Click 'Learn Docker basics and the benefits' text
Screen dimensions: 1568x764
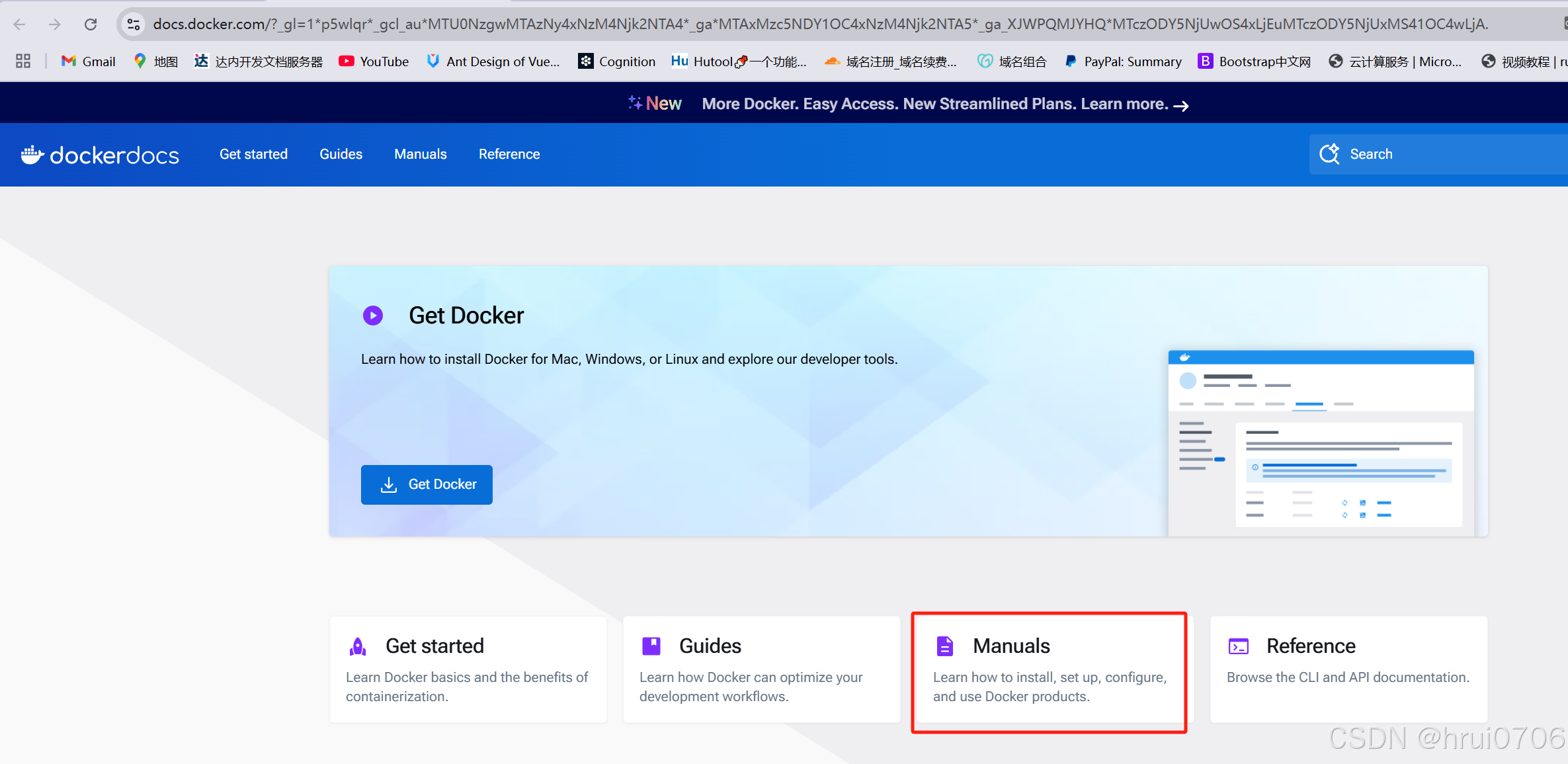click(467, 687)
